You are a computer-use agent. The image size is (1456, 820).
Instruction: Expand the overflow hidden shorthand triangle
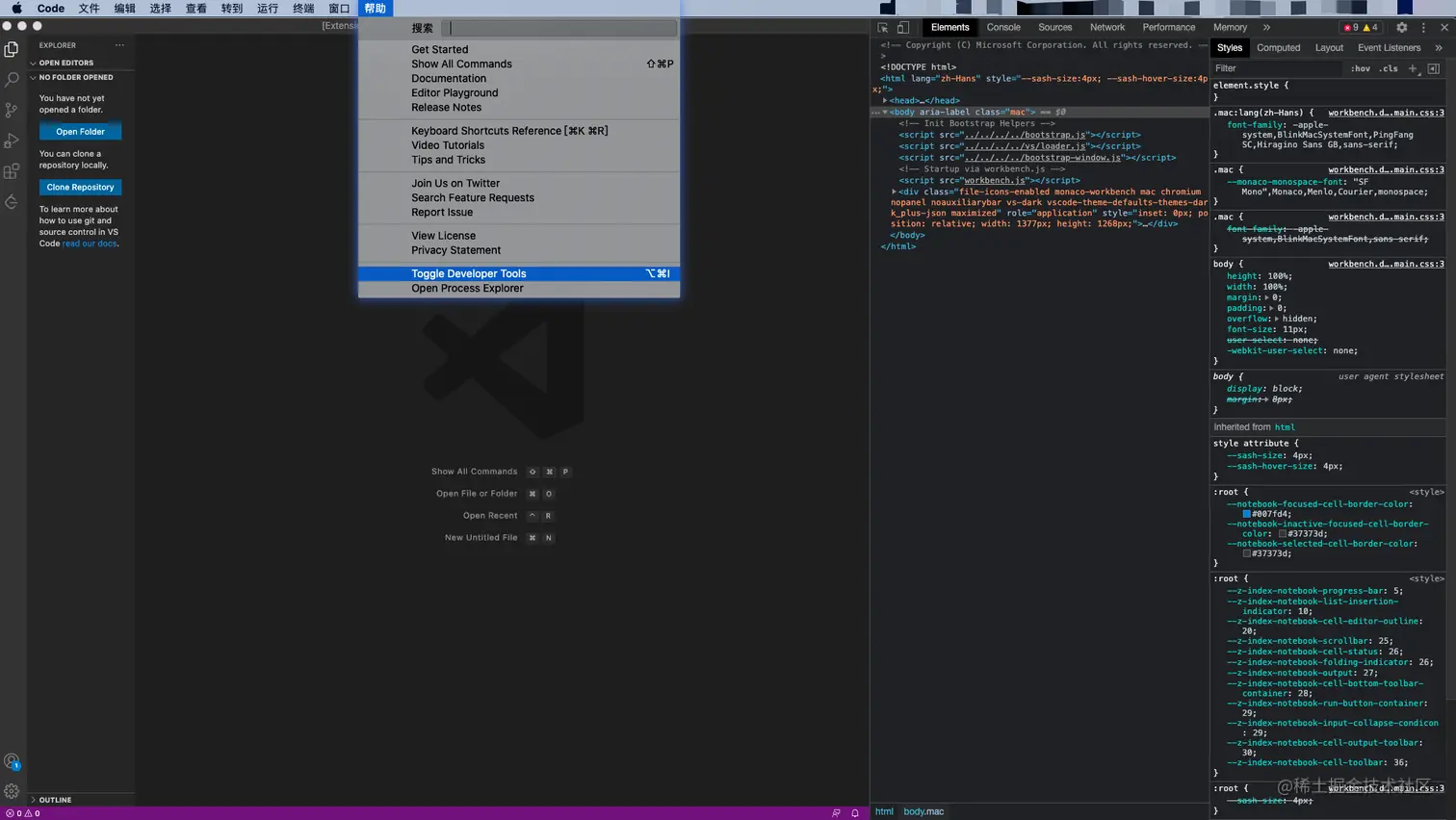1277,319
